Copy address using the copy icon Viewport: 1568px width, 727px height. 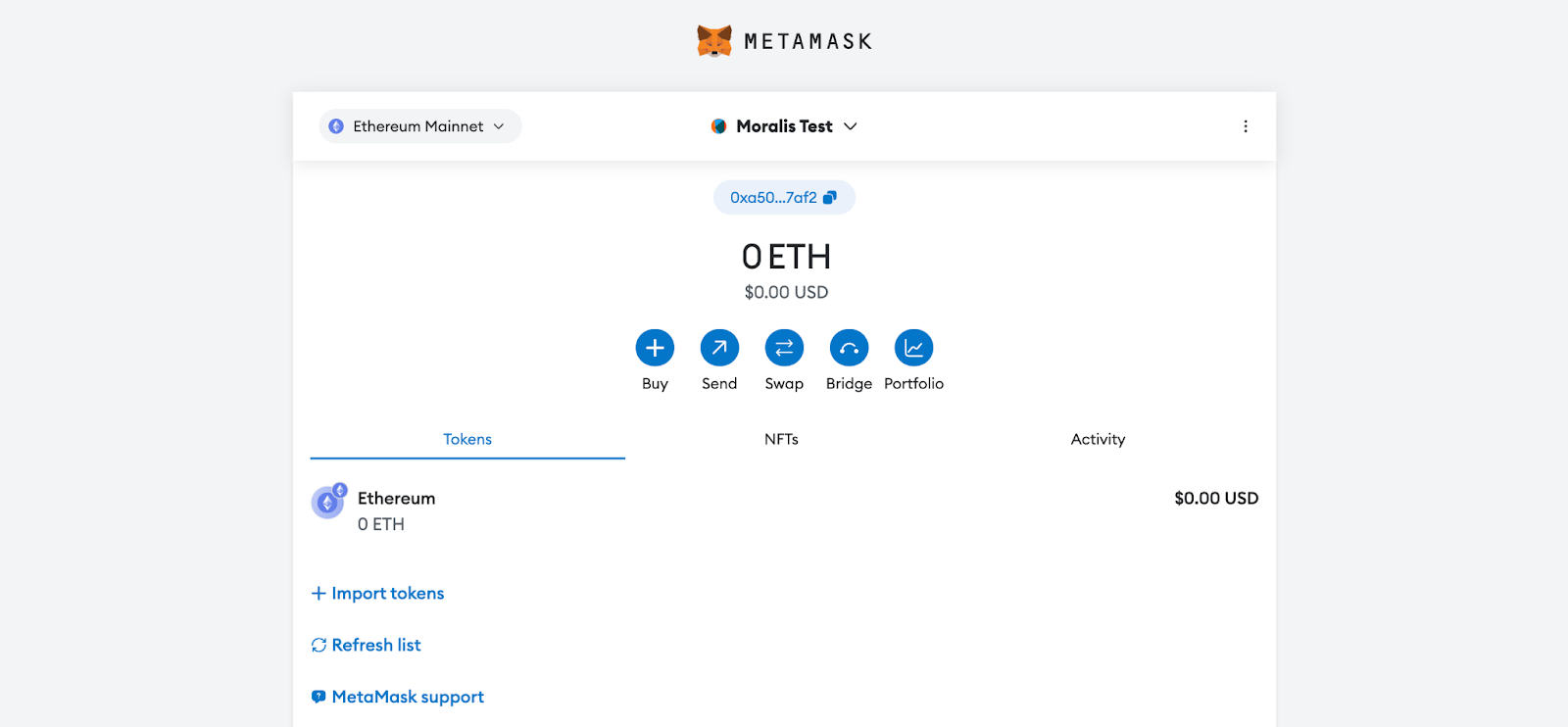coord(830,198)
